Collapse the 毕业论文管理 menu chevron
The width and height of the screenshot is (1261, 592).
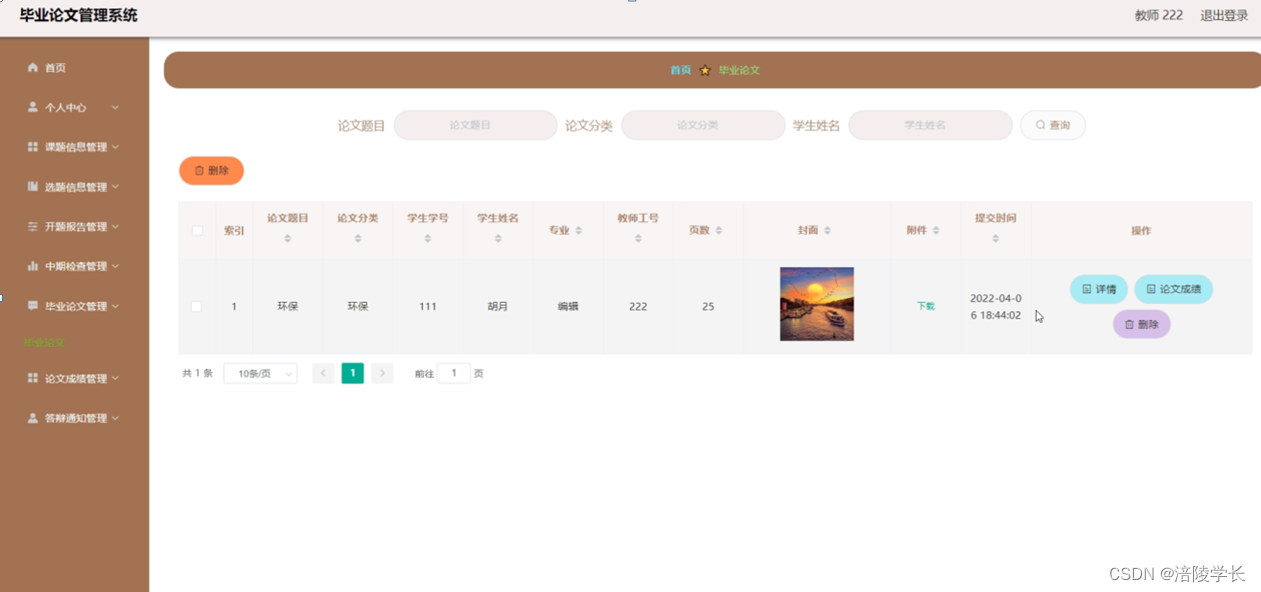tap(115, 306)
